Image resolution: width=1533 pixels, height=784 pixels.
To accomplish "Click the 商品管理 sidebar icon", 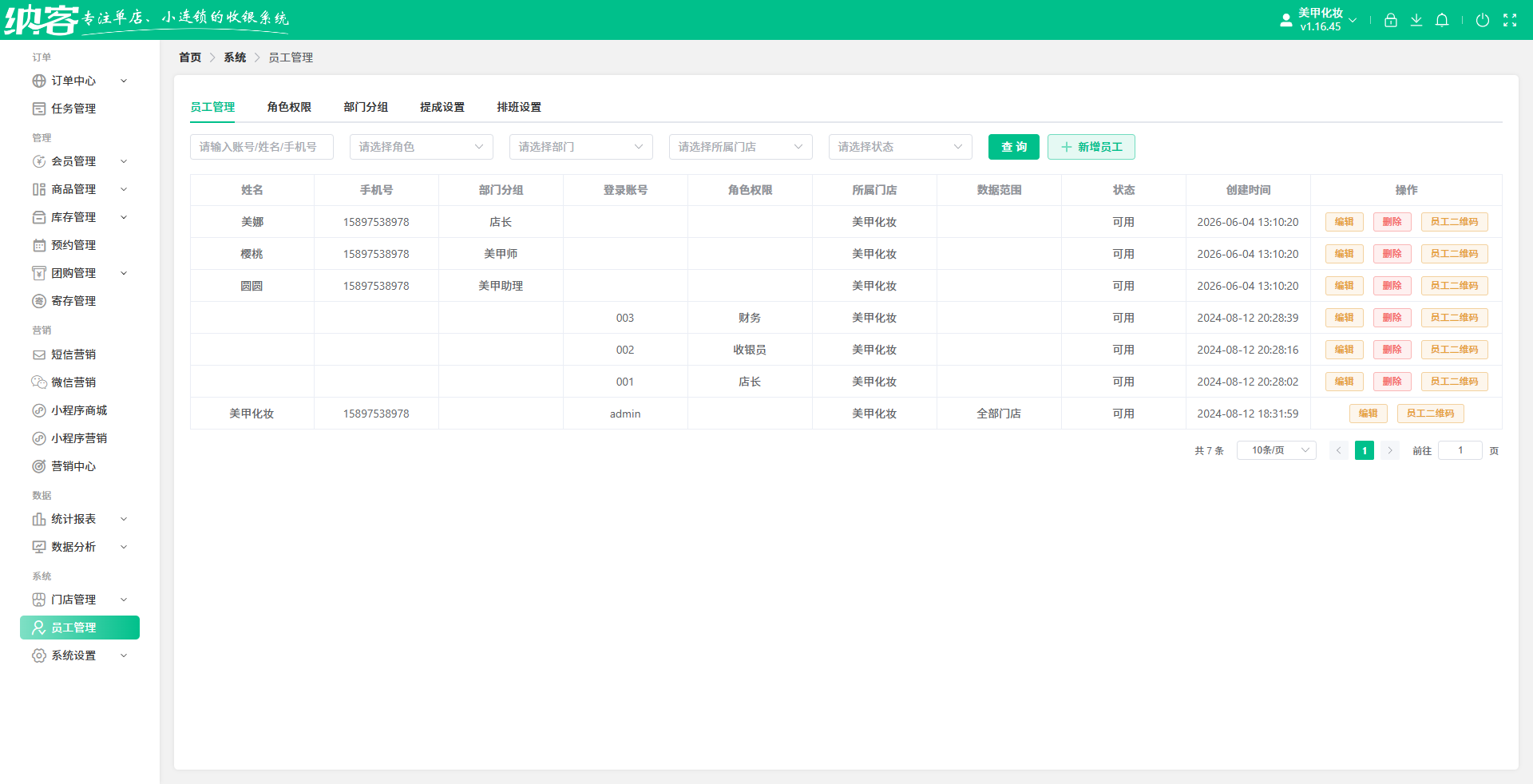I will pos(38,189).
